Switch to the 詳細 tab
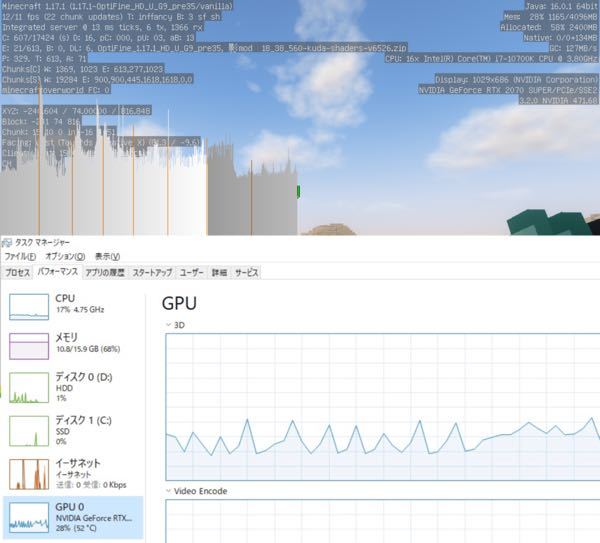 click(219, 272)
